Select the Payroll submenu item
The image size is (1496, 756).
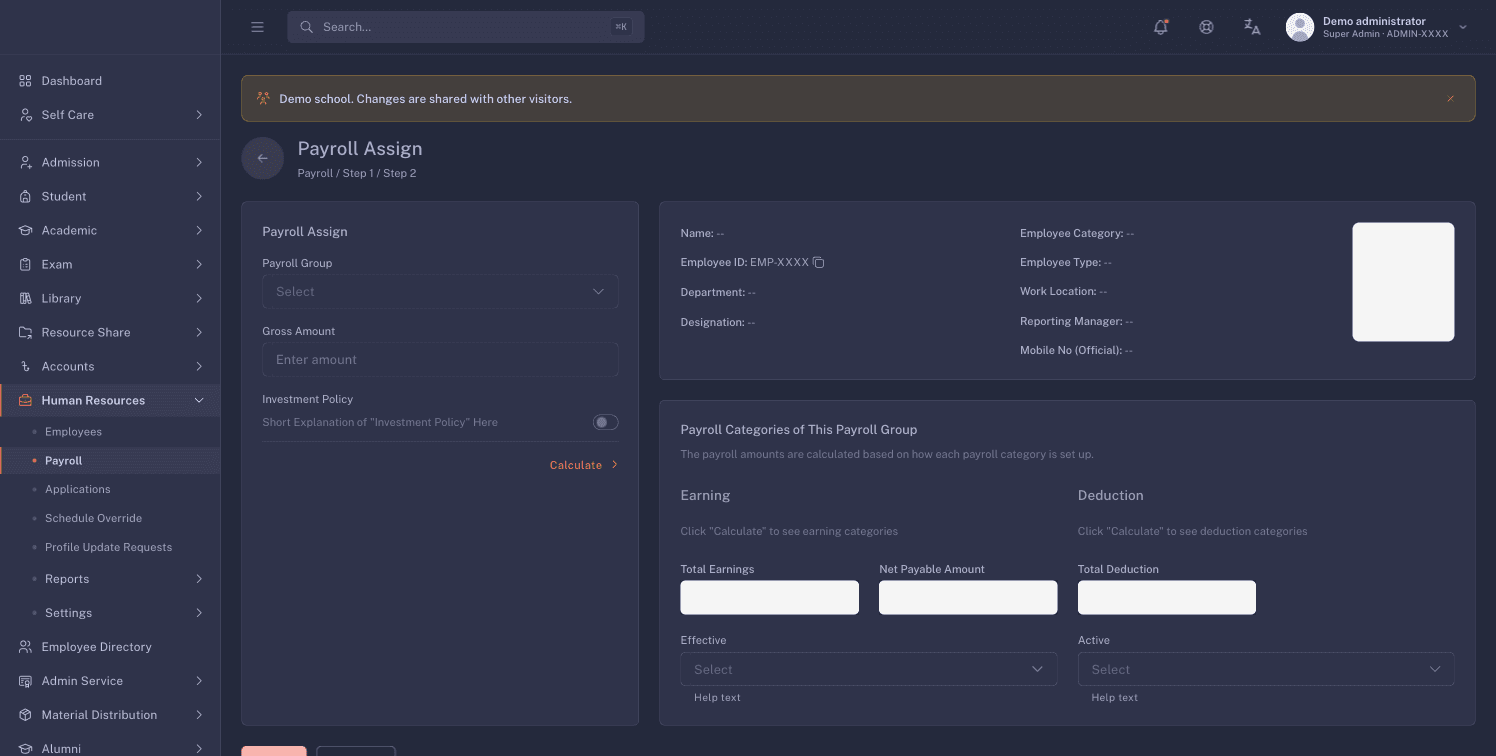(110, 461)
